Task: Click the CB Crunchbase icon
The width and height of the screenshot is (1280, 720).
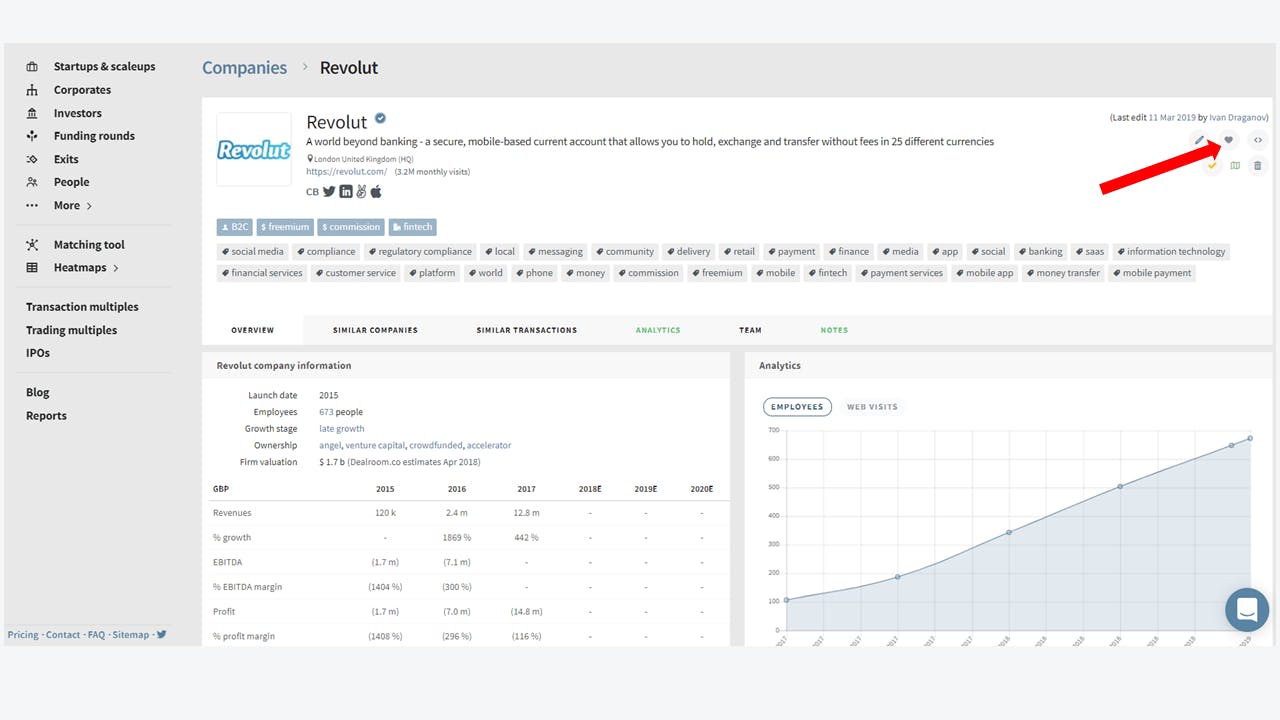Action: click(x=311, y=191)
